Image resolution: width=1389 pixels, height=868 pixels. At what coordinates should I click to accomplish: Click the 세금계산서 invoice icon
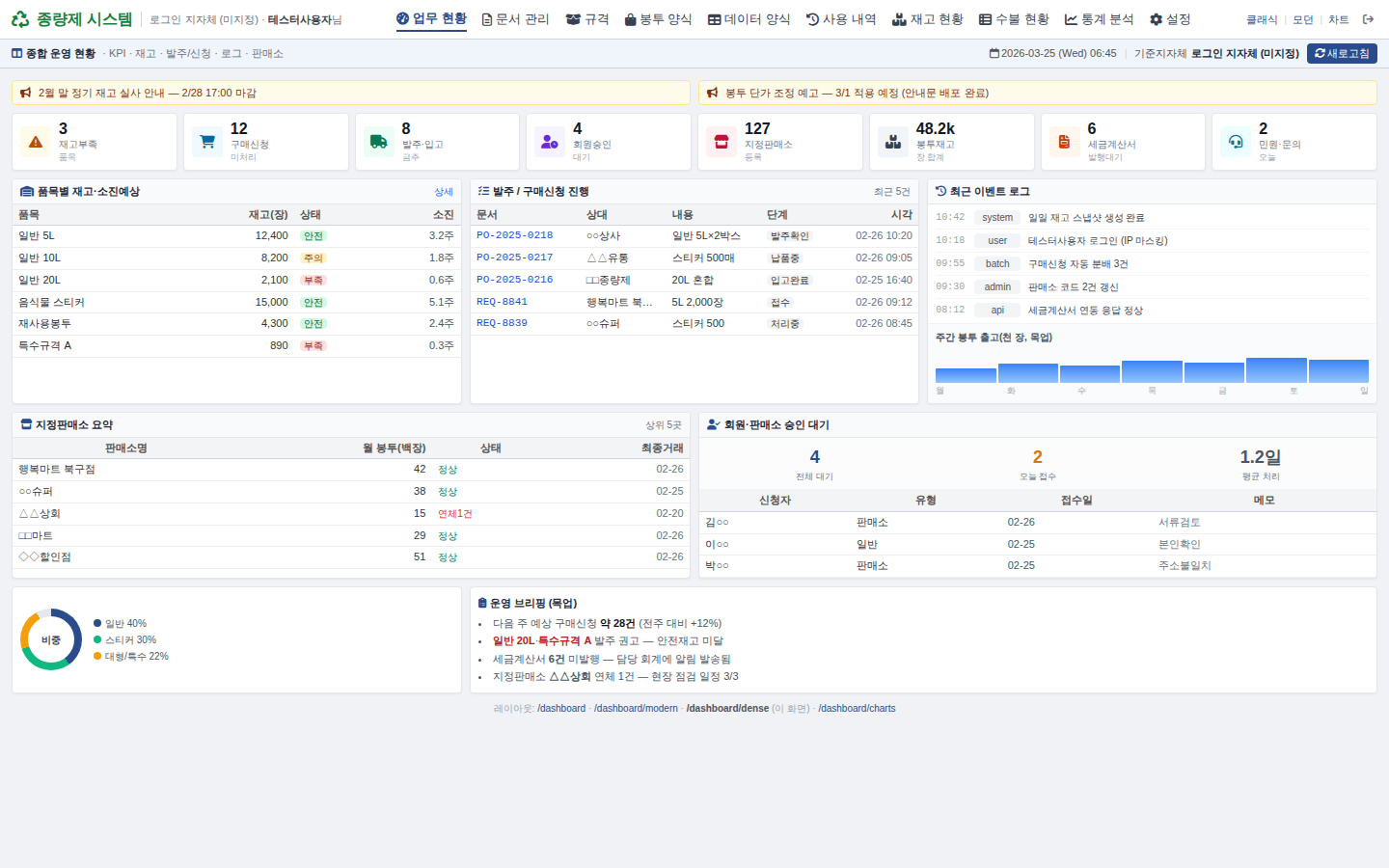(x=1064, y=142)
